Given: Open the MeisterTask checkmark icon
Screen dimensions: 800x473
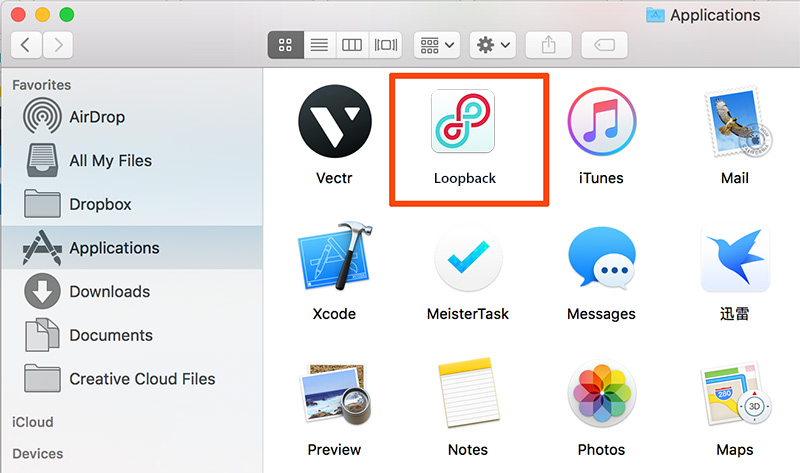Looking at the screenshot, I should coord(468,258).
